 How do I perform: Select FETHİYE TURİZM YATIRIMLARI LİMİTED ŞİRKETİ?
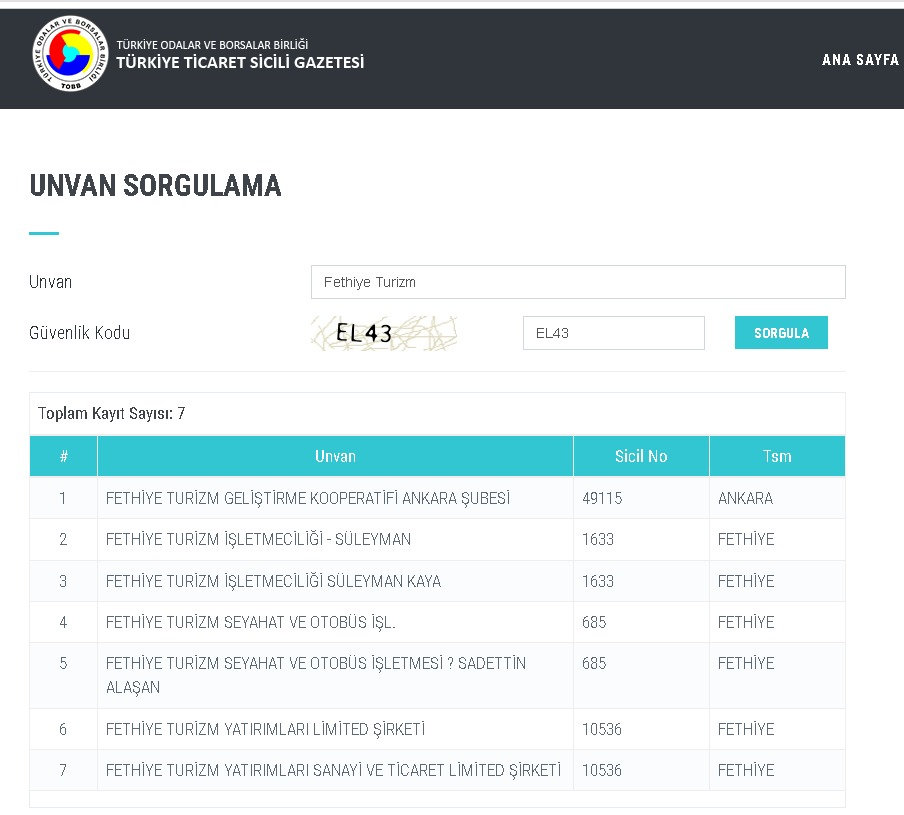pos(266,729)
